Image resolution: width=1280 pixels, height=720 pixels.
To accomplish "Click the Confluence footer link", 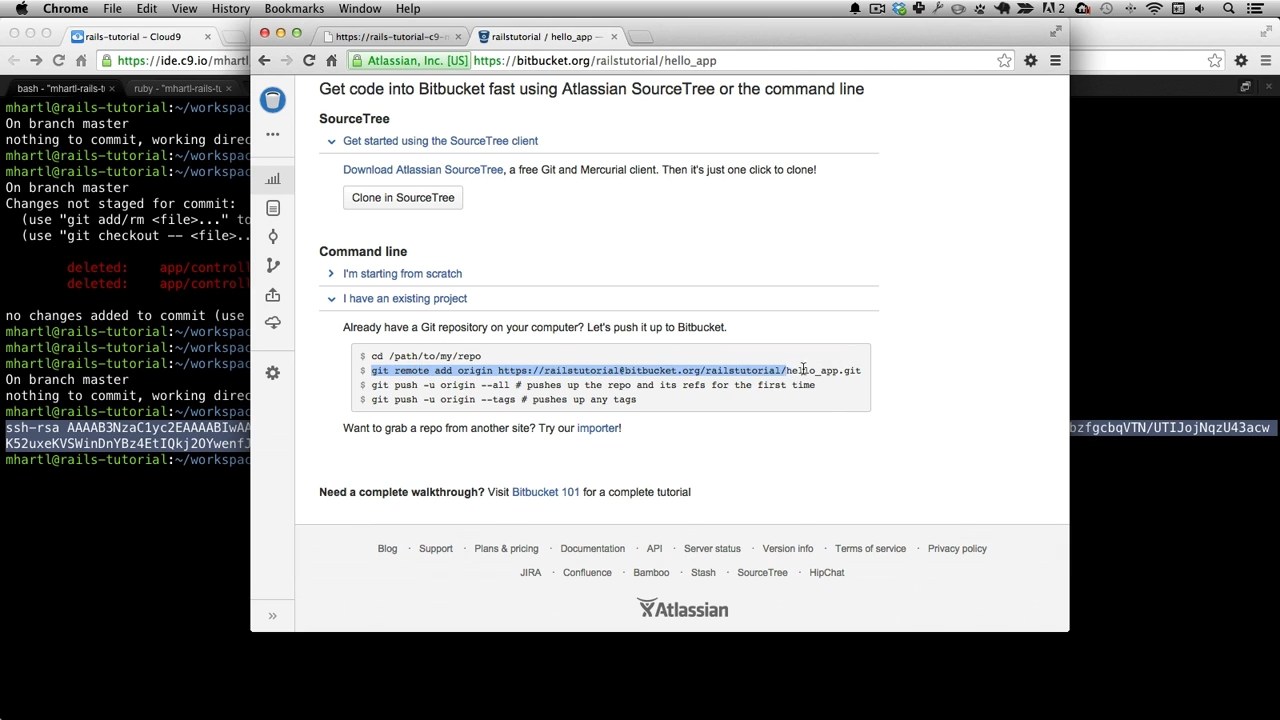I will 587,573.
